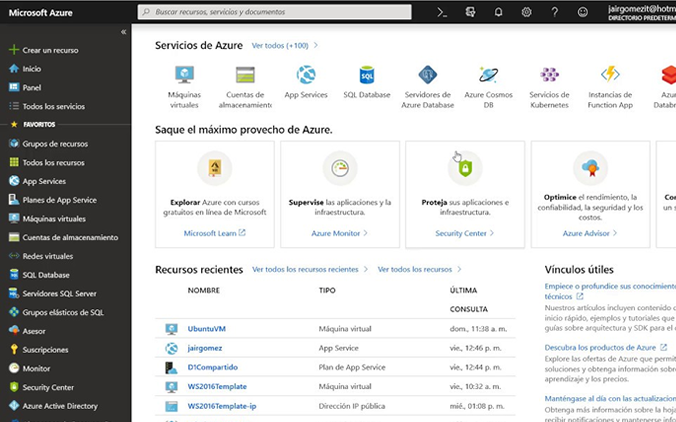Collapse the left sidebar menu
This screenshot has height=422, width=676.
click(x=123, y=32)
